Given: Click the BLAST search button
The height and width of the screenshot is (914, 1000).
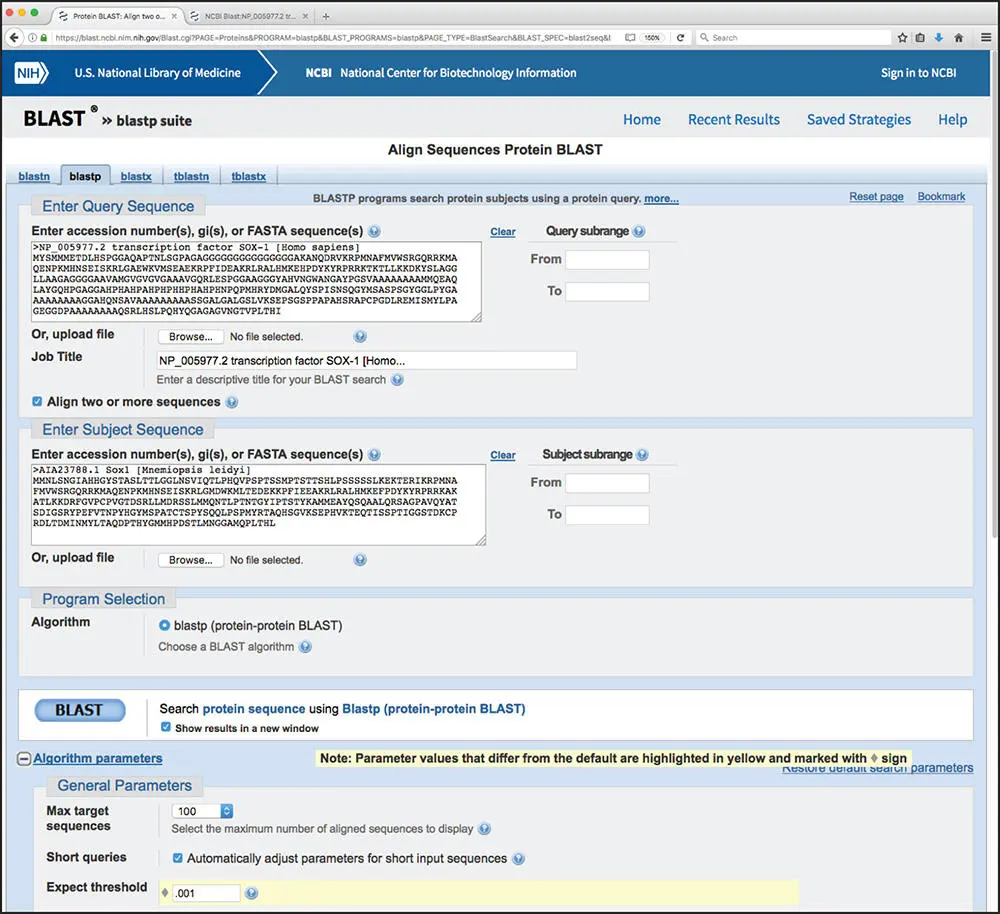Looking at the screenshot, I should tap(80, 710).
